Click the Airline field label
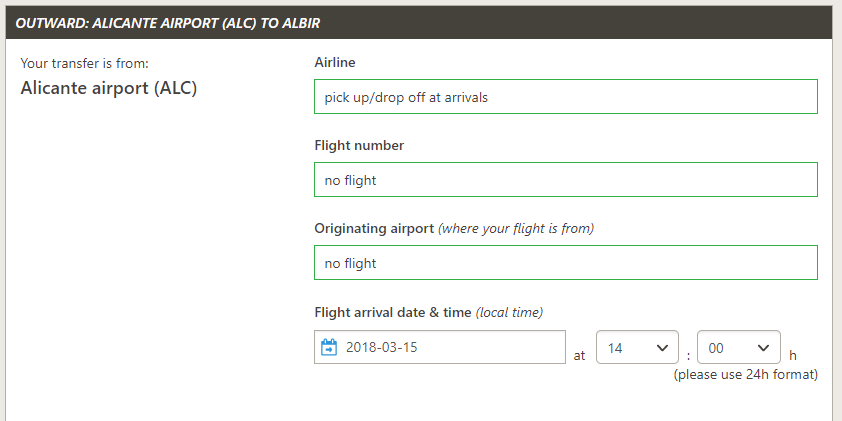This screenshot has height=421, width=842. [335, 62]
